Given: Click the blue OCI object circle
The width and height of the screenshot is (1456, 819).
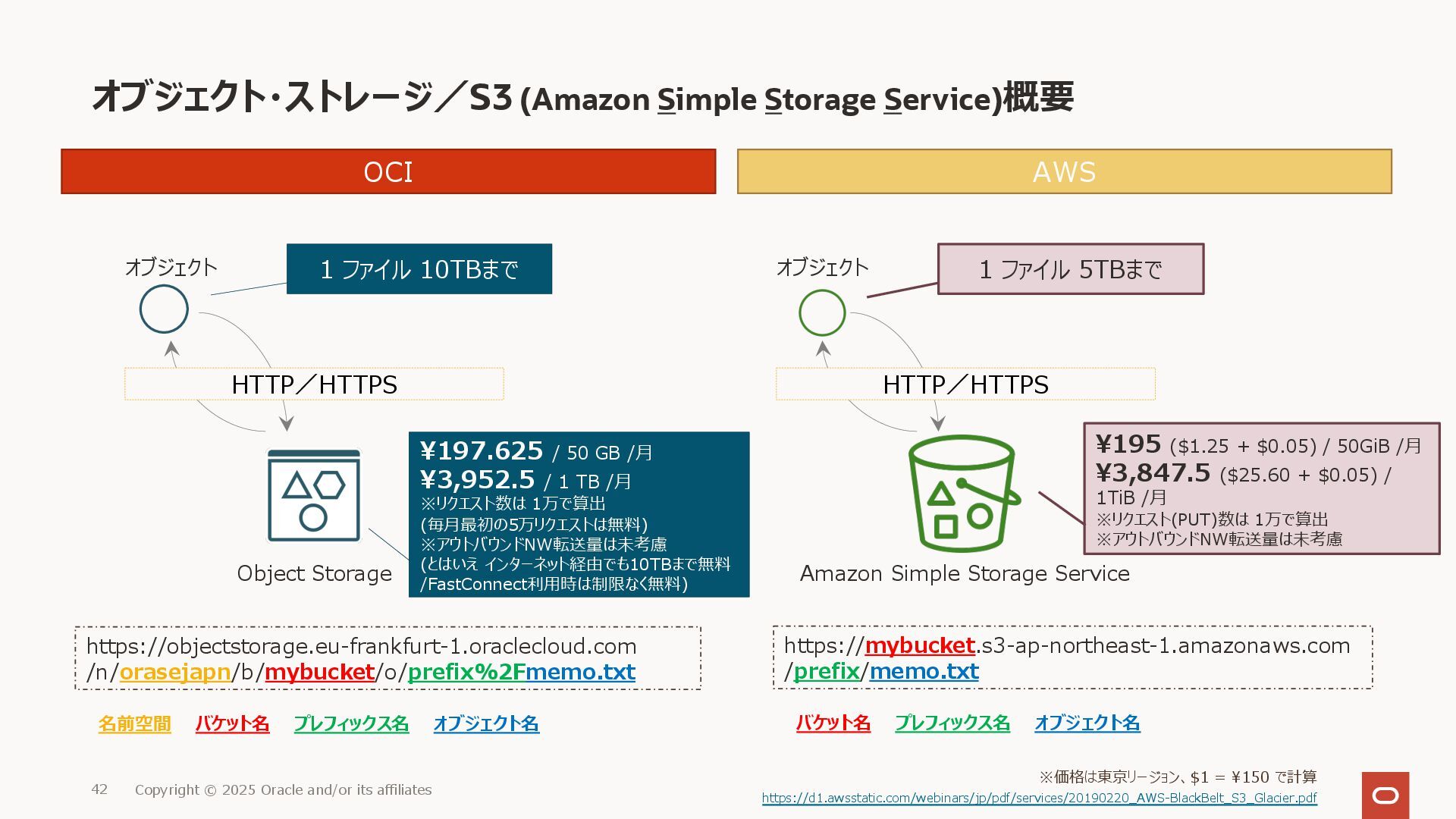Looking at the screenshot, I should [164, 309].
